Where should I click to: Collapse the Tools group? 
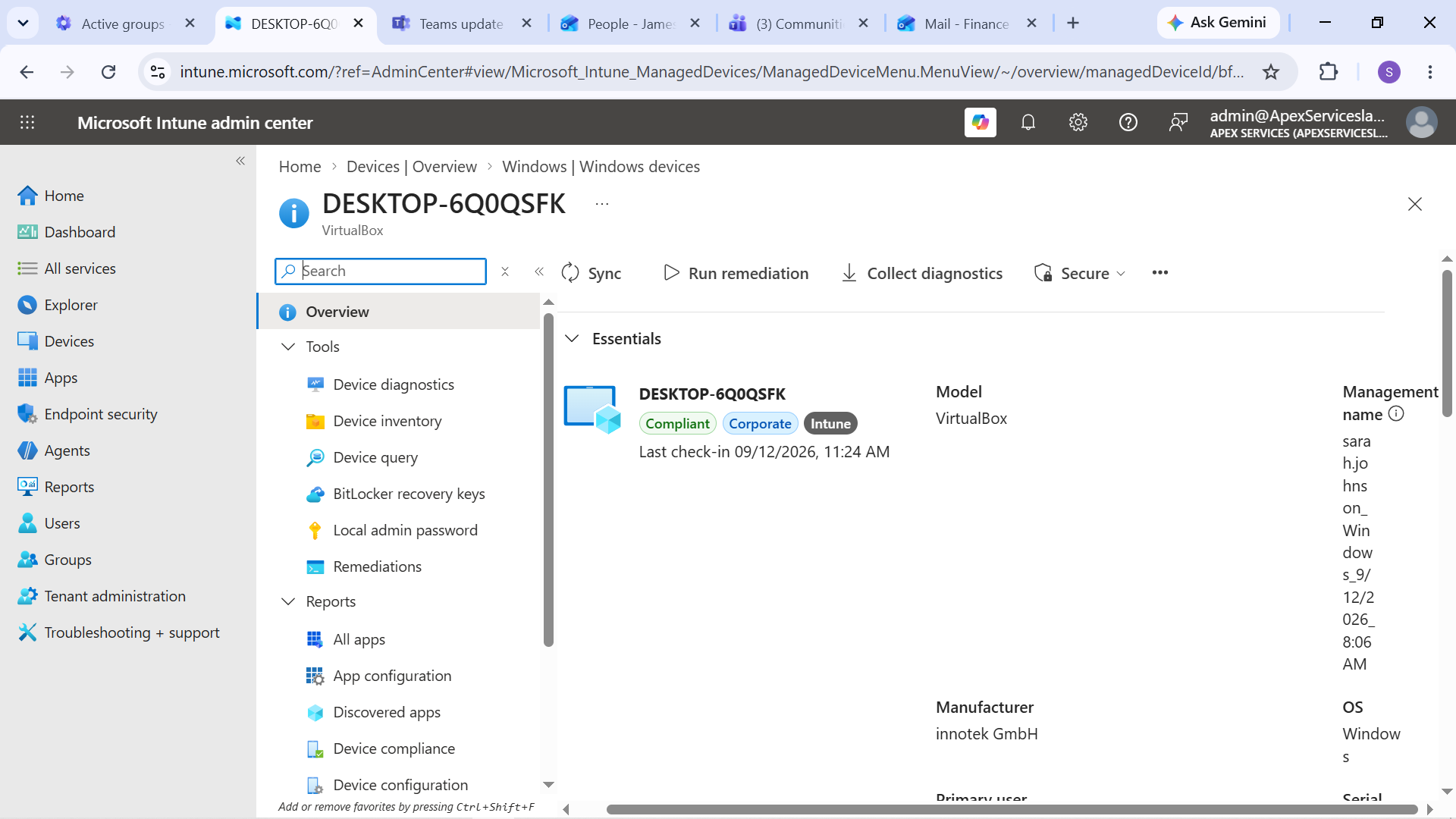coord(288,347)
